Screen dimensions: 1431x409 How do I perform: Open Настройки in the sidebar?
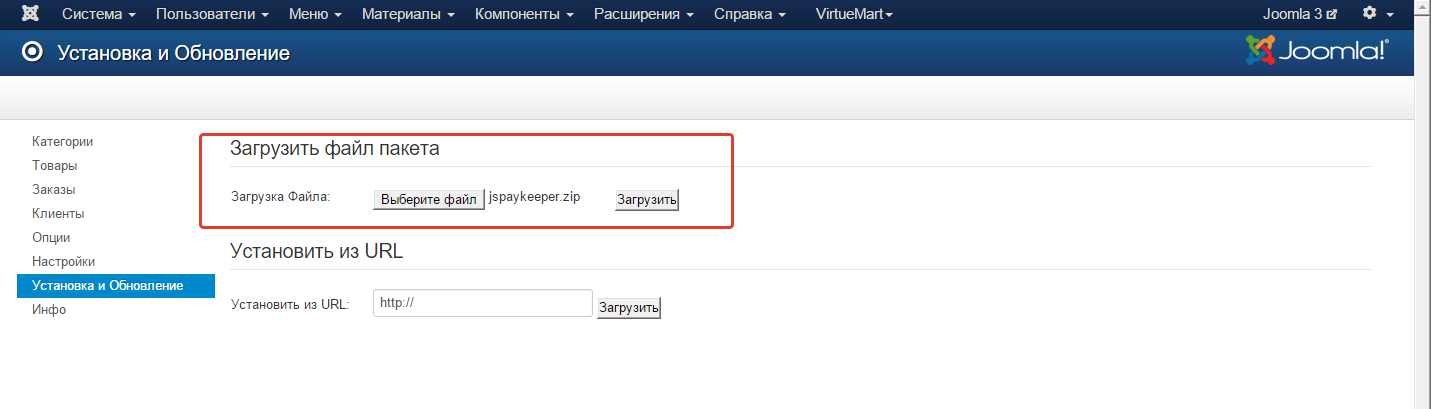click(x=63, y=262)
